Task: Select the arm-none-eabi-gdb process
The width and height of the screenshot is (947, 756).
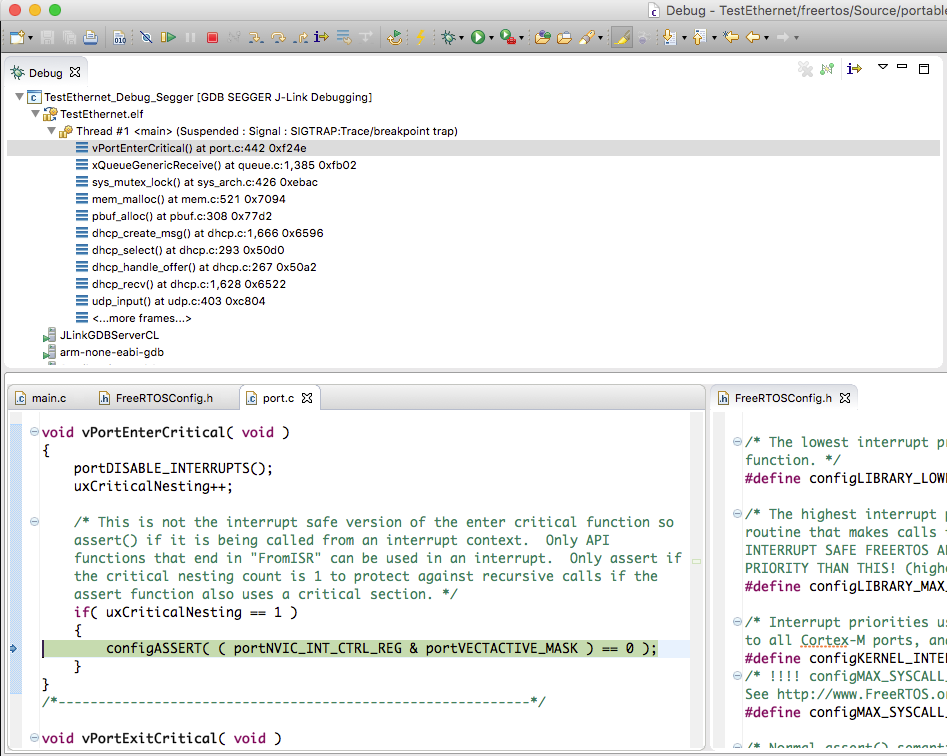Action: (x=112, y=351)
